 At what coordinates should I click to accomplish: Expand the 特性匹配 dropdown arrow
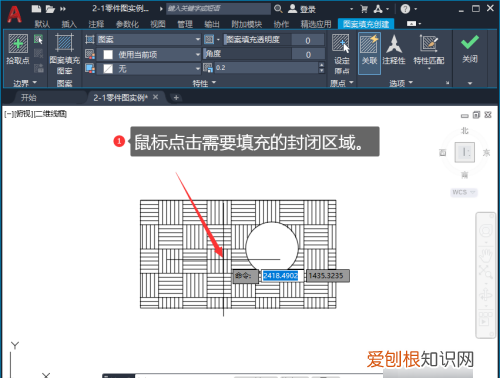[x=429, y=69]
